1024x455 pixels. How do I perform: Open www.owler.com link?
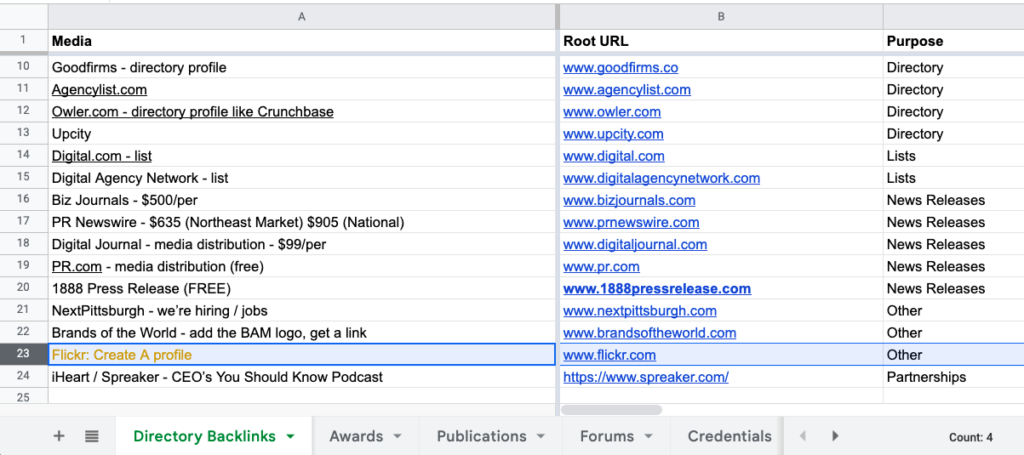612,112
